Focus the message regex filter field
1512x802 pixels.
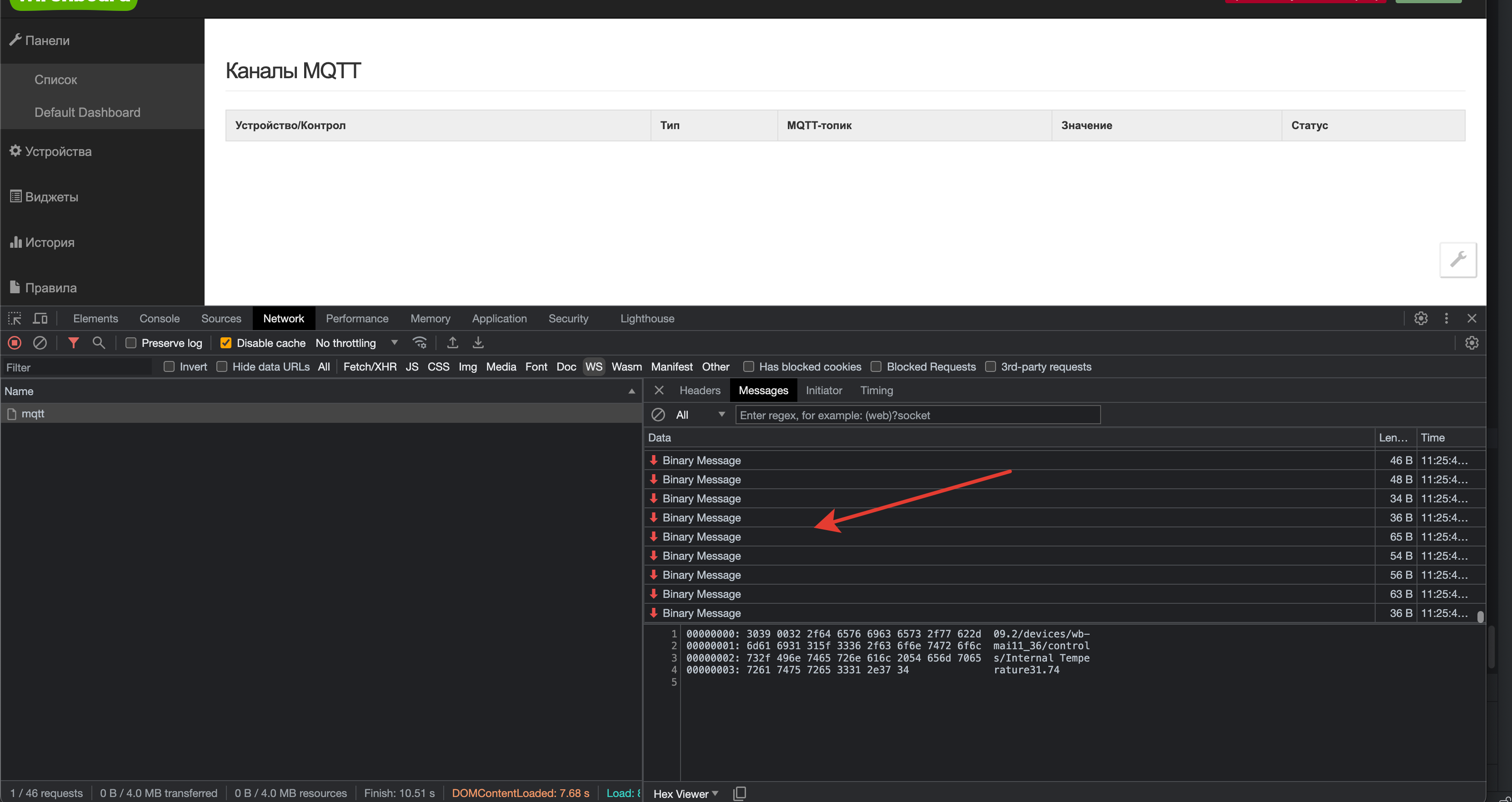[917, 415]
